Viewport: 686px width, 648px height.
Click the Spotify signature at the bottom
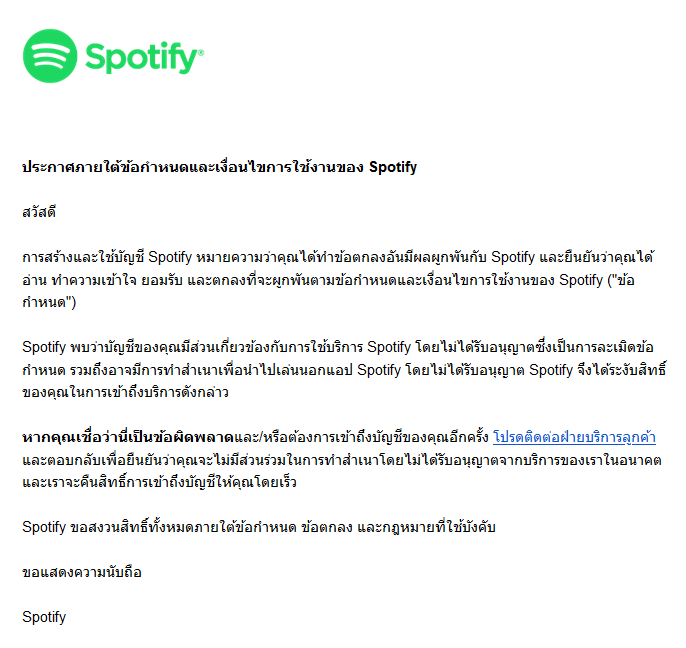(44, 617)
